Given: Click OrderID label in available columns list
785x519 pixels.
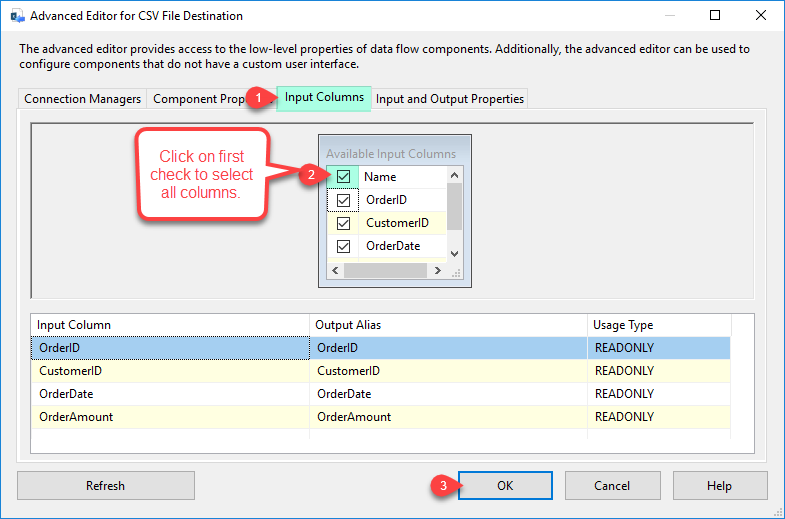Looking at the screenshot, I should point(386,200).
